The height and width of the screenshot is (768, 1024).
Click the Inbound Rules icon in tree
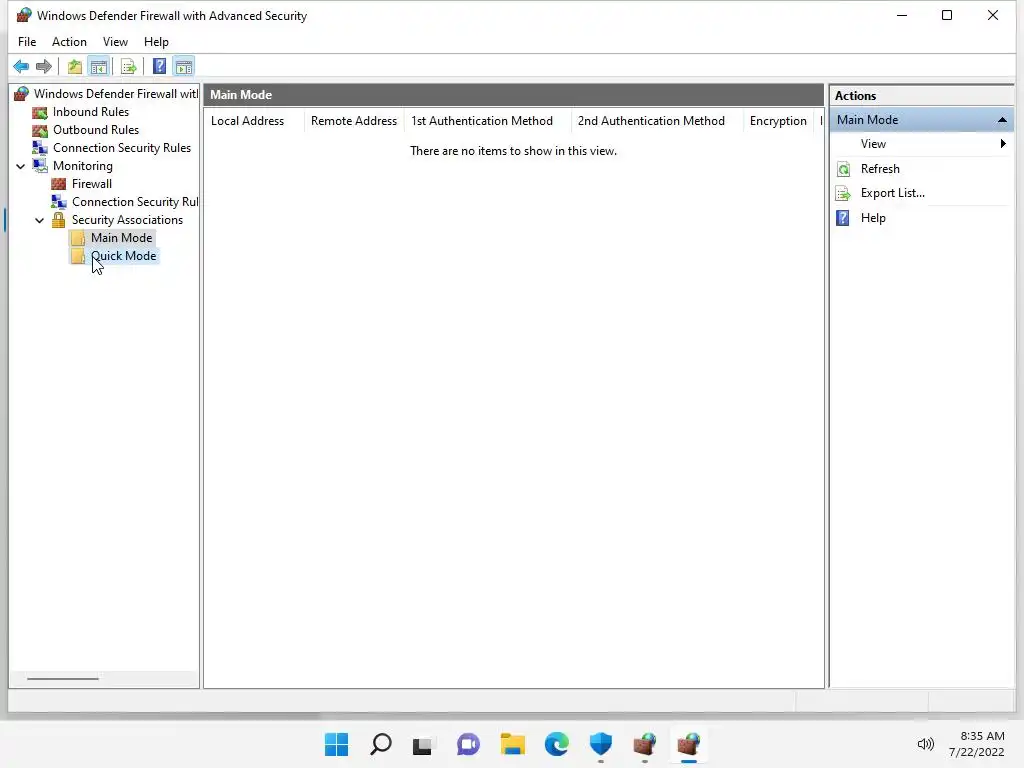point(40,112)
